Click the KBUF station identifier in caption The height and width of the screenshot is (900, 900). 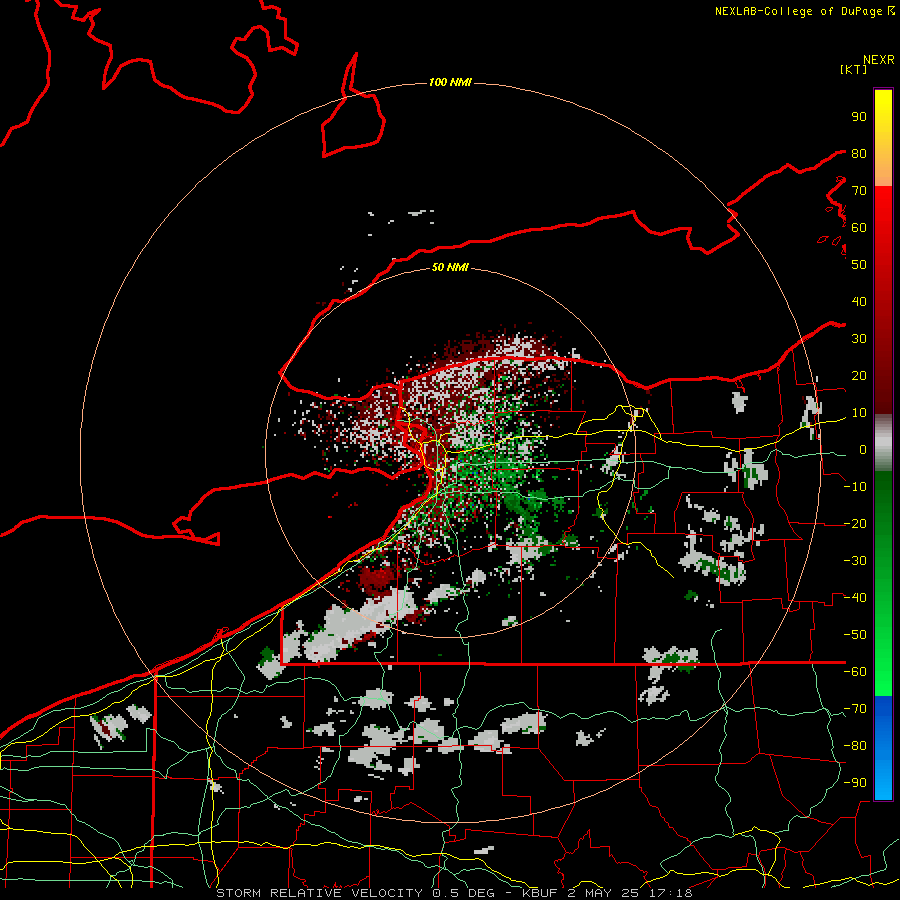540,893
